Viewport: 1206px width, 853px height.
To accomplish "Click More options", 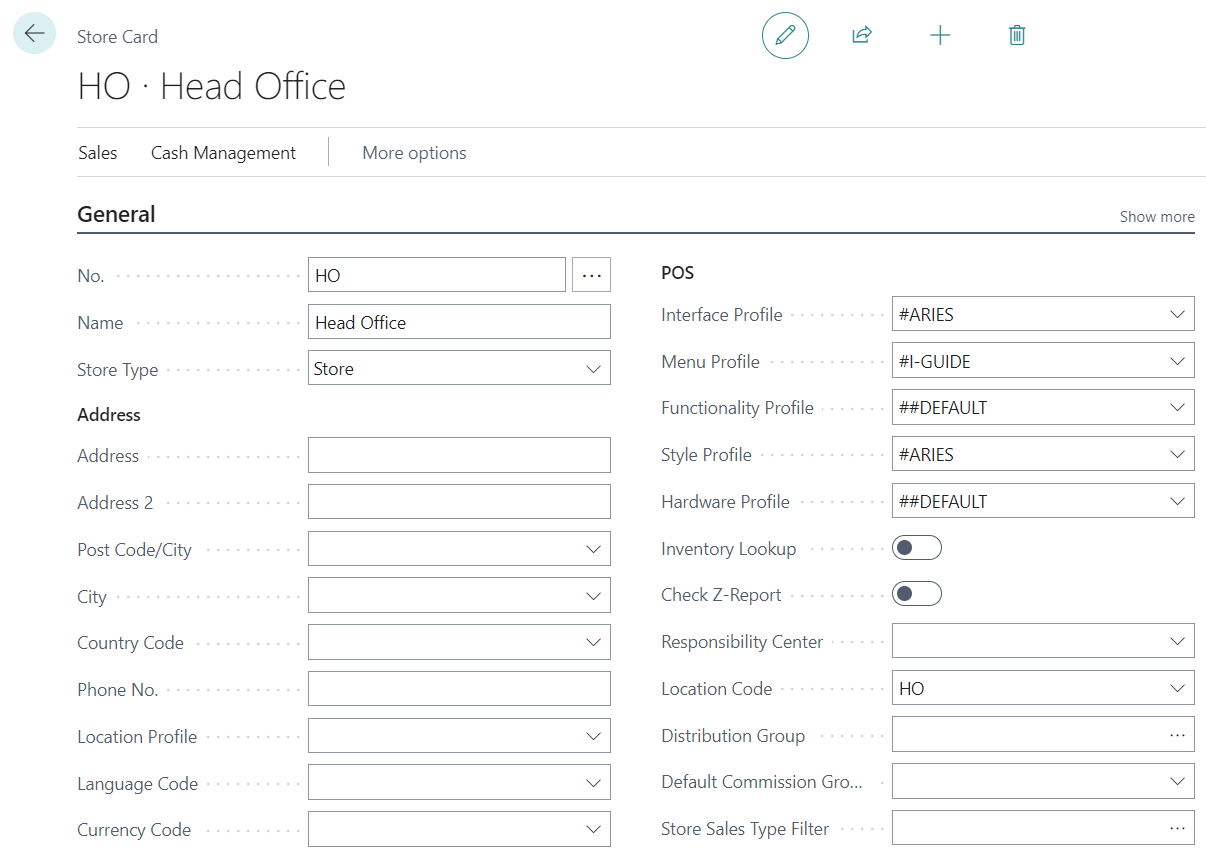I will click(414, 153).
